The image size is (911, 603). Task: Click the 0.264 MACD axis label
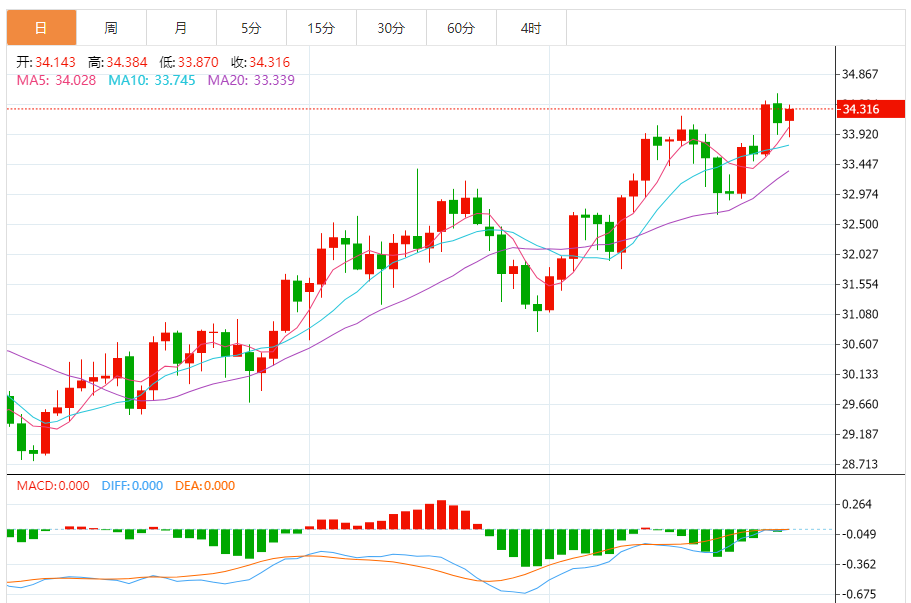click(857, 504)
